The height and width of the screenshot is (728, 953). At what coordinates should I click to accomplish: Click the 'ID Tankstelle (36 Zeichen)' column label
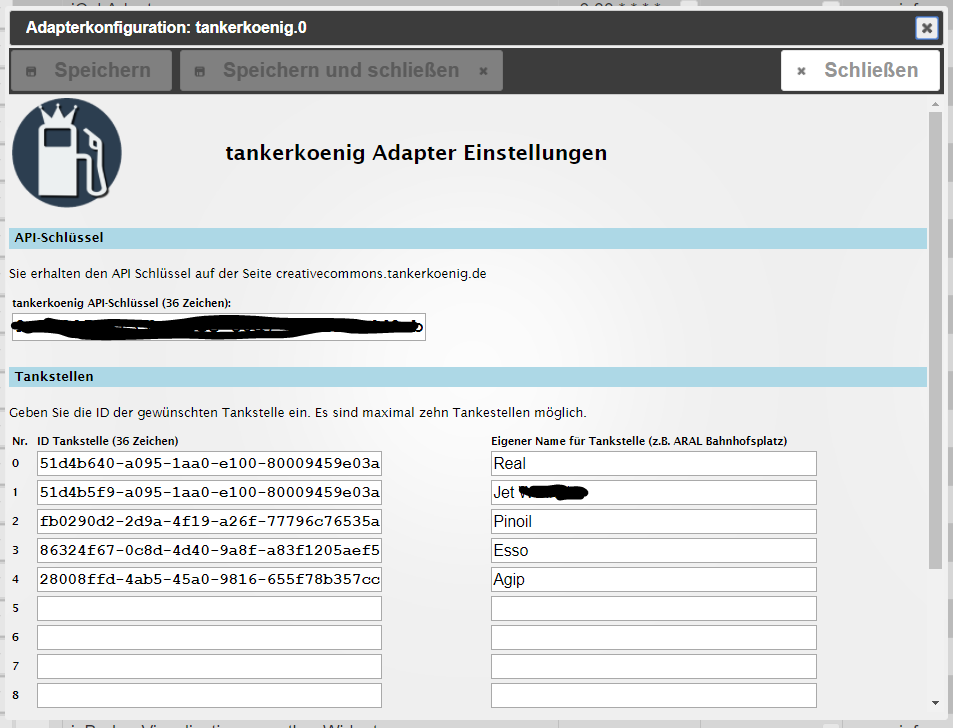(x=108, y=441)
